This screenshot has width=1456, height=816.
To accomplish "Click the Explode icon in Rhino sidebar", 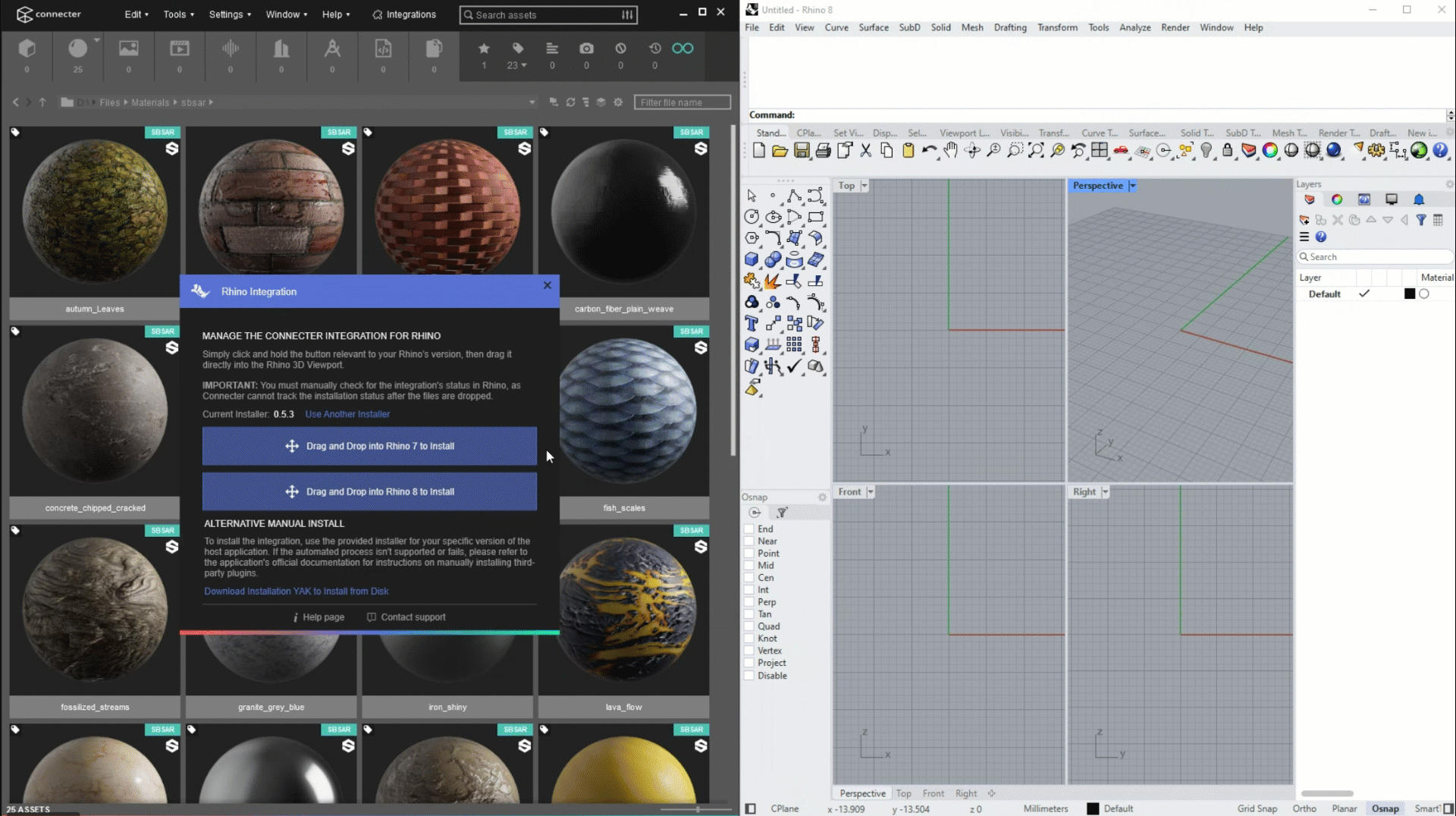I will click(x=773, y=281).
